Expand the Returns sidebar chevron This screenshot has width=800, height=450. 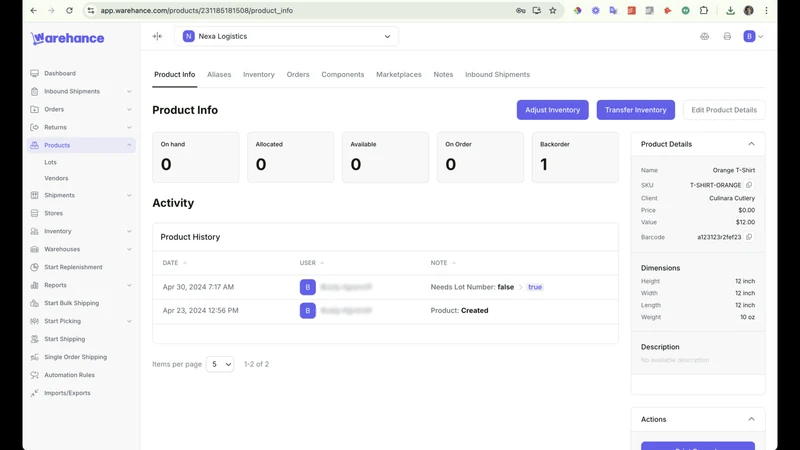coord(129,127)
